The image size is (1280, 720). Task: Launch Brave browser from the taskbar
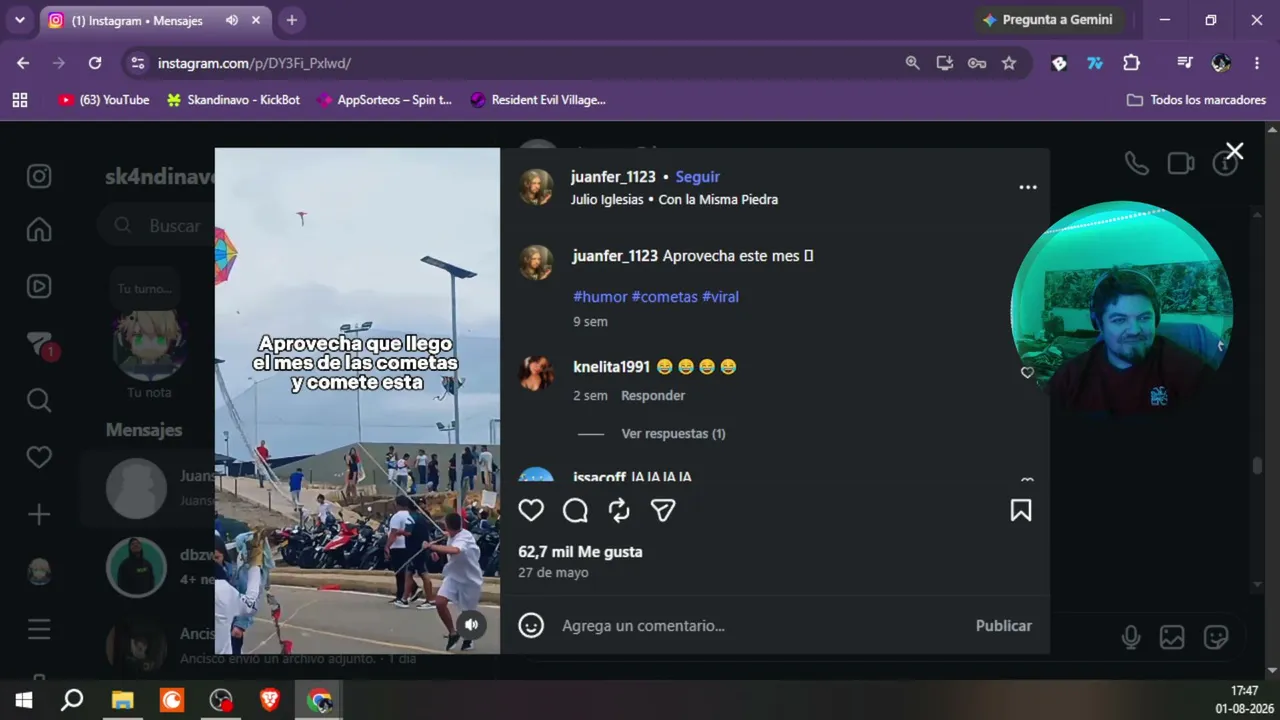click(270, 700)
